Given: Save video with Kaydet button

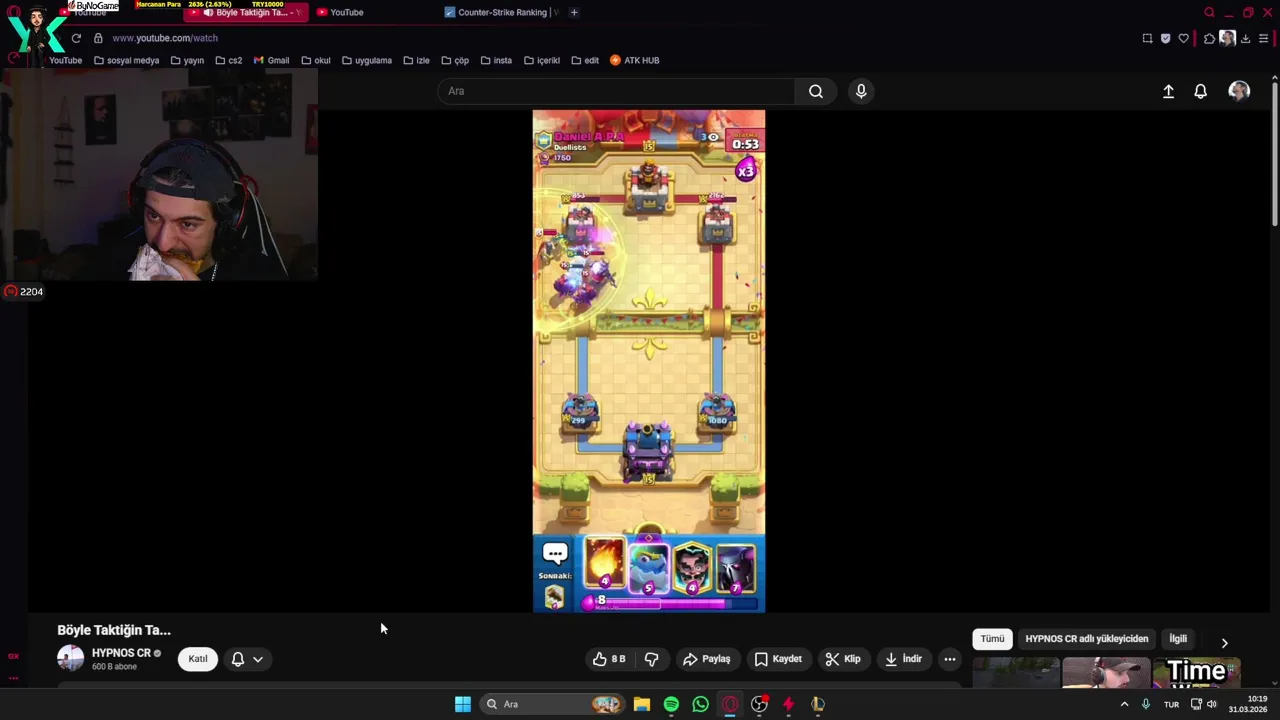Looking at the screenshot, I should (778, 659).
